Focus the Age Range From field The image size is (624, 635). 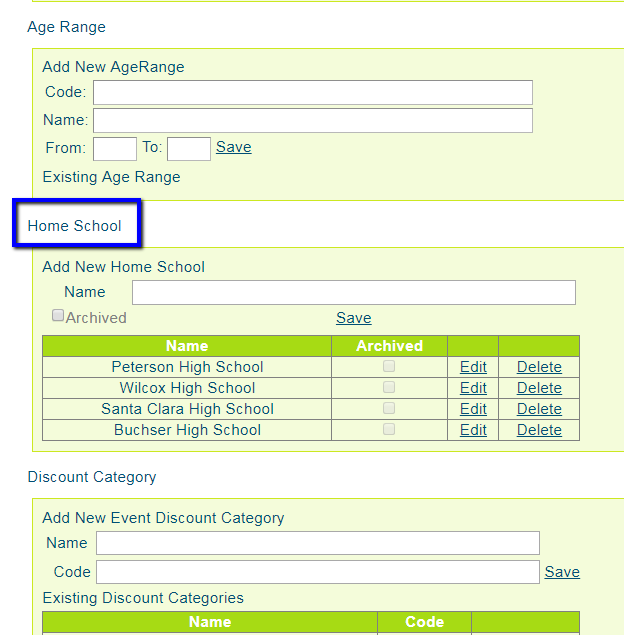point(115,149)
